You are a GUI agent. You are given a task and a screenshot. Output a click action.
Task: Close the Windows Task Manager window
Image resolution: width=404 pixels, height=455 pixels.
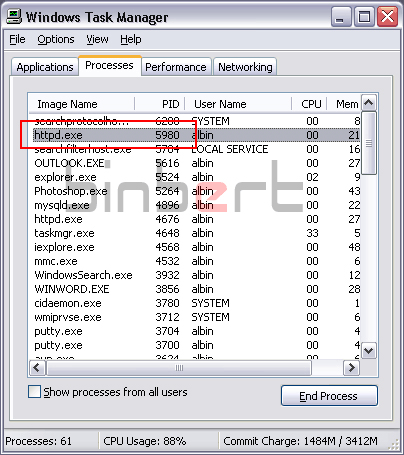click(x=387, y=16)
